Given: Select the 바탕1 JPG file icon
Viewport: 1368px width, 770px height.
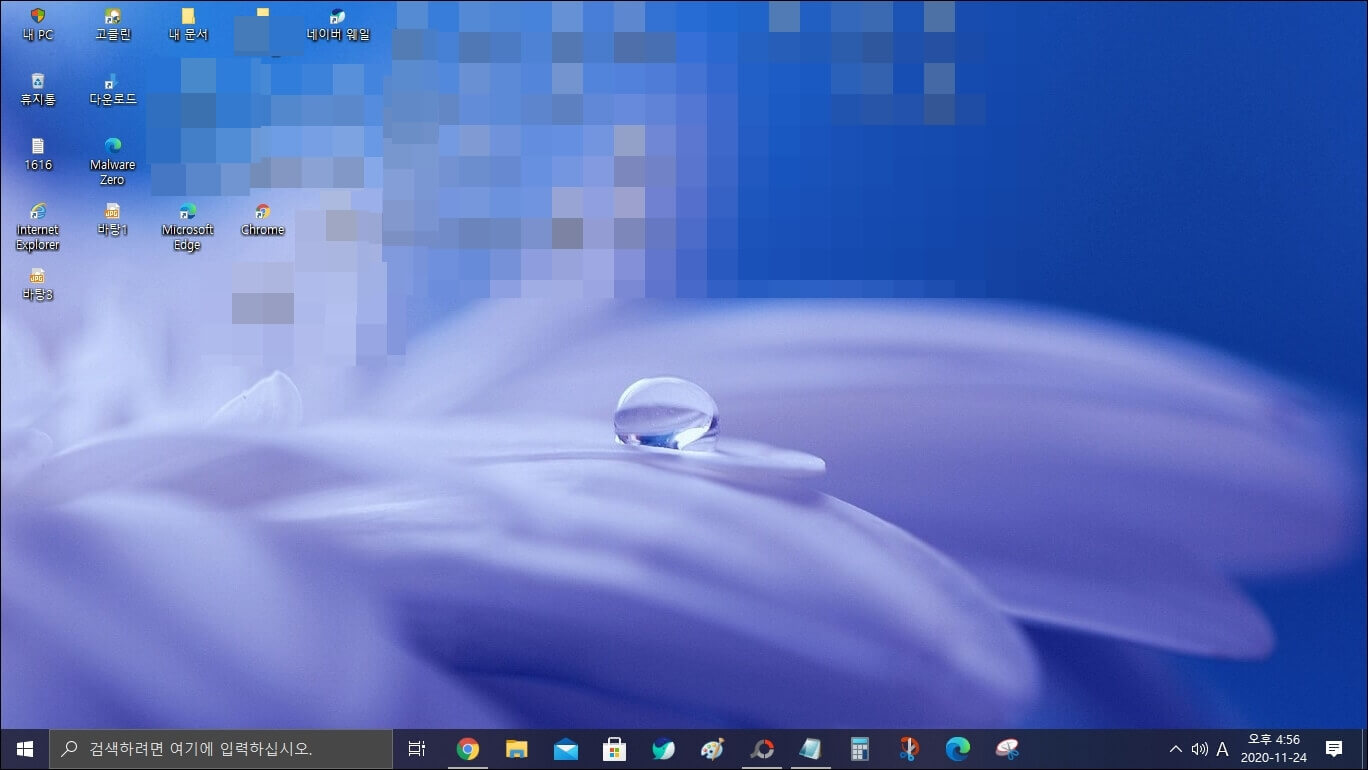Looking at the screenshot, I should point(113,220).
